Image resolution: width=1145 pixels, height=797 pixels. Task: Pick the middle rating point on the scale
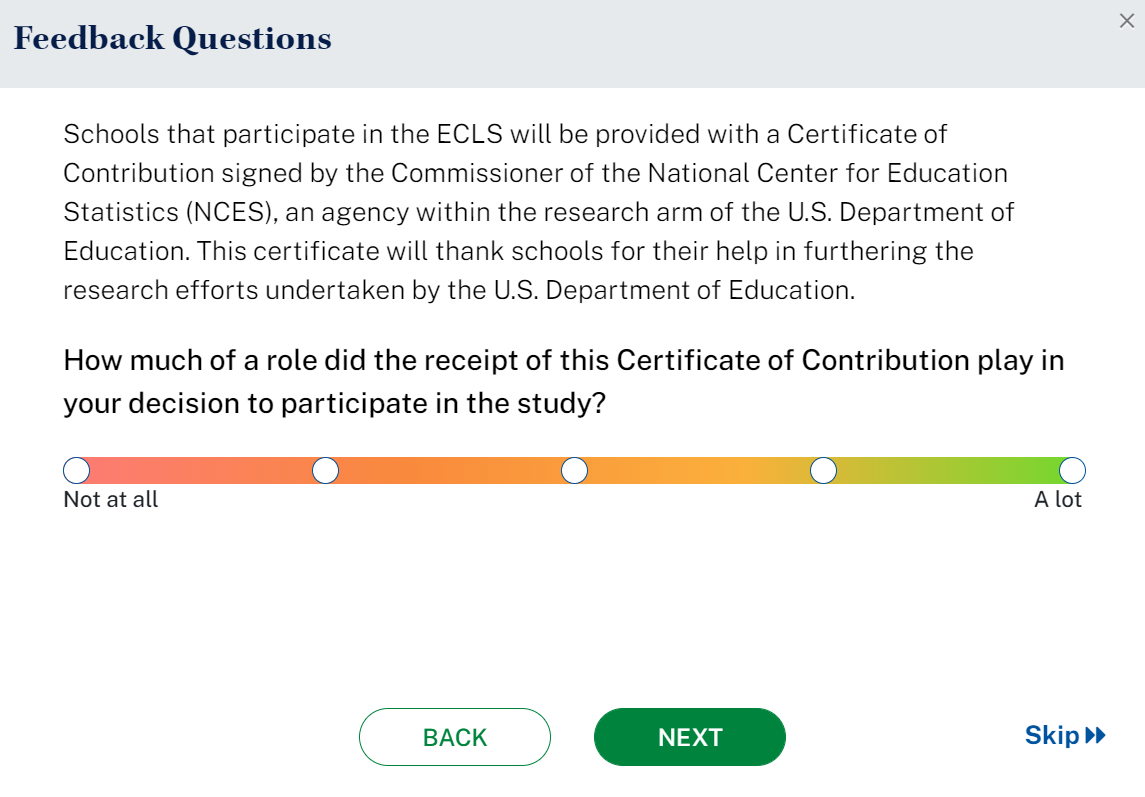574,470
